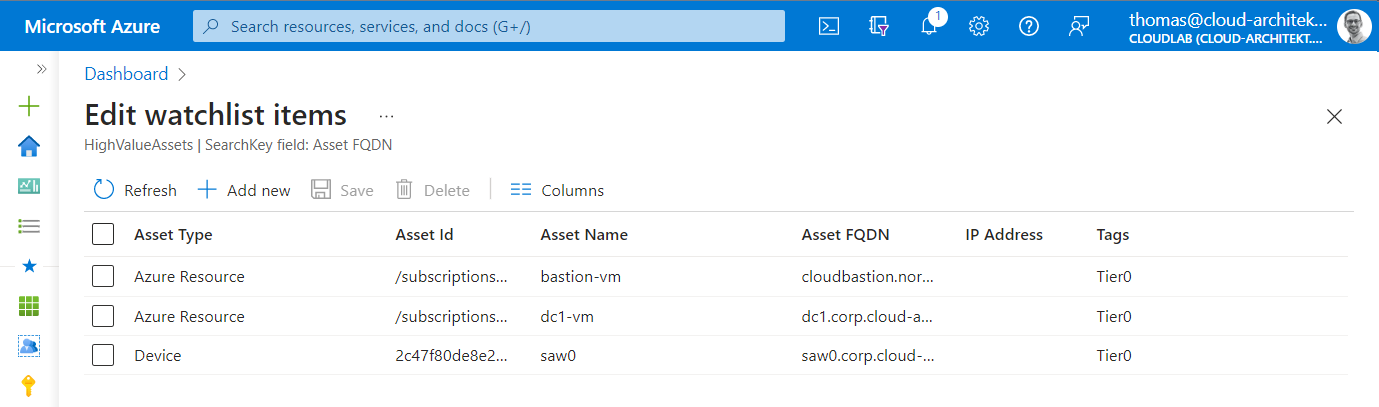Image resolution: width=1379 pixels, height=407 pixels.
Task: Select the bastion-vm row checkbox
Action: coord(103,276)
